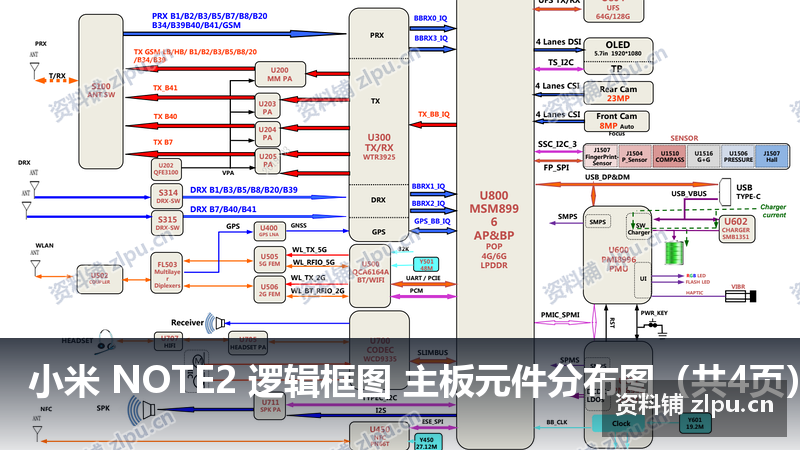This screenshot has width=800, height=450.
Task: Click the UFS 64G/128G block
Action: (613, 11)
